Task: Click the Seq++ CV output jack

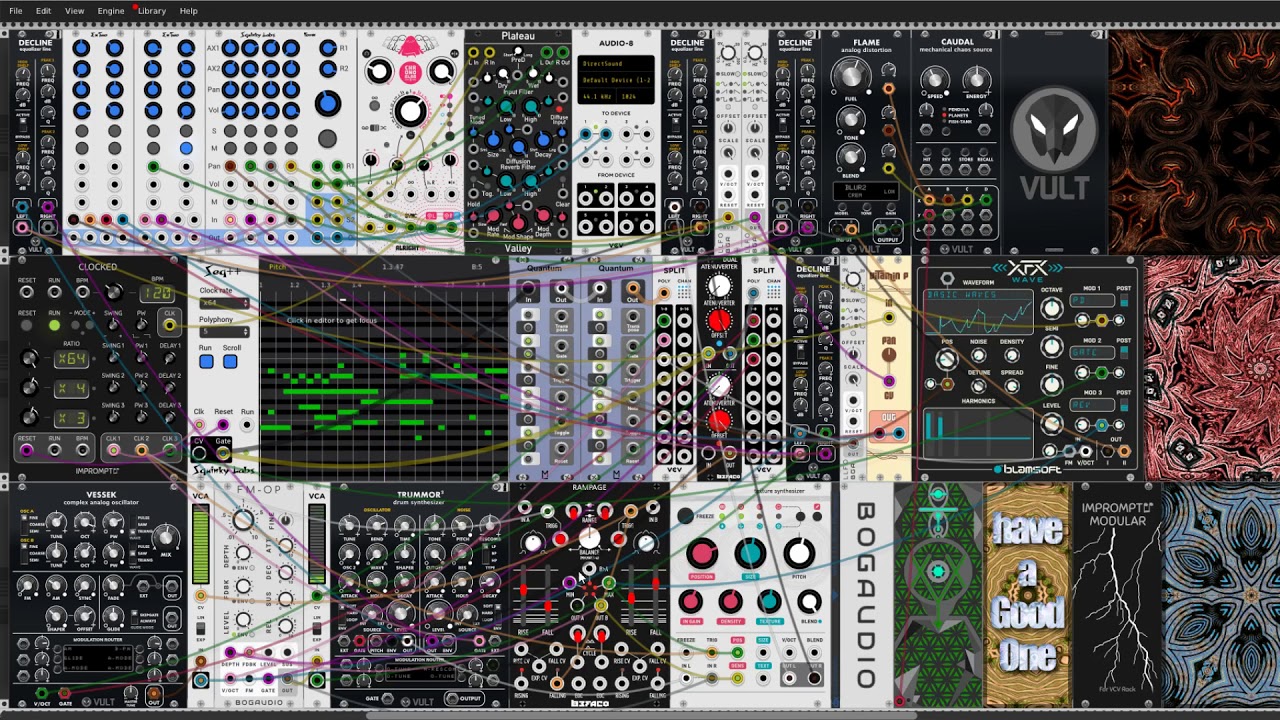Action: pos(199,453)
